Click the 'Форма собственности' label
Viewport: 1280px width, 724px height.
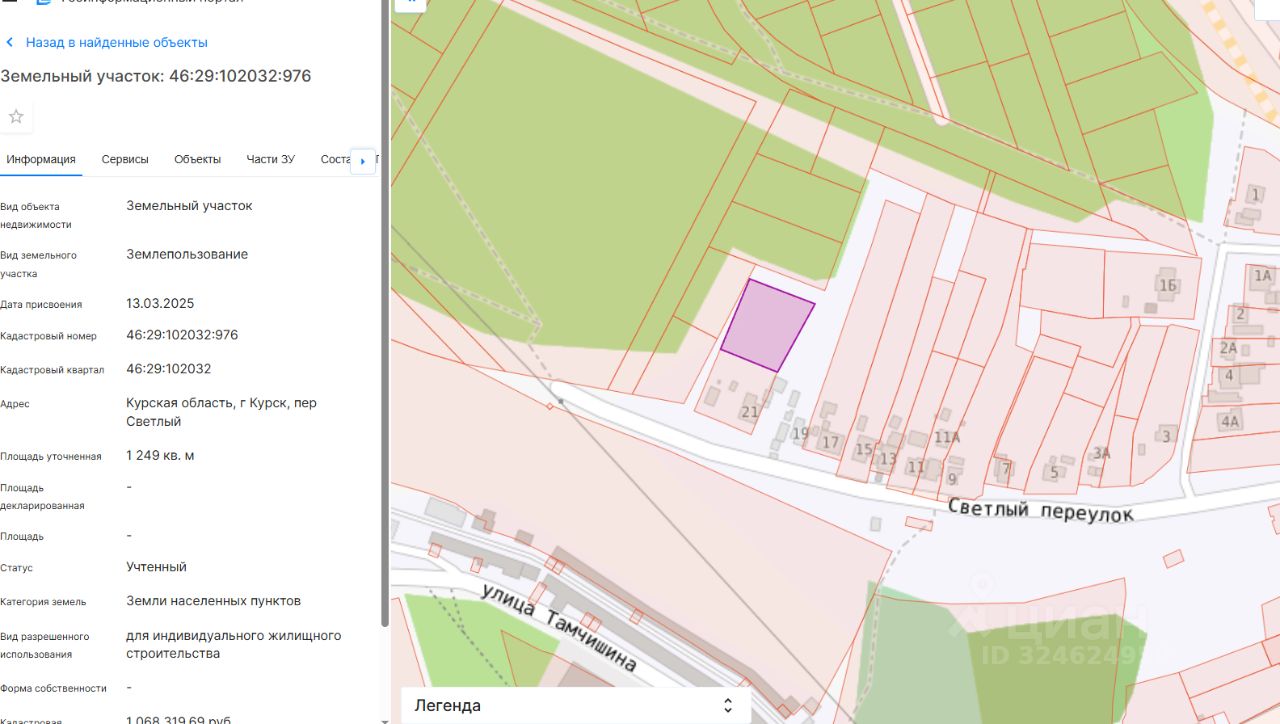click(53, 689)
